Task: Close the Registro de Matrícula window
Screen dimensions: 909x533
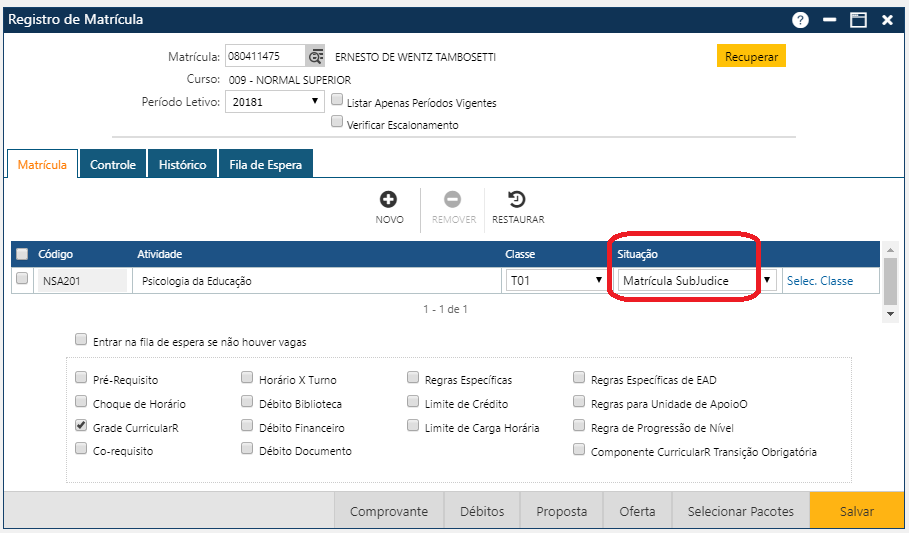Action: point(887,20)
